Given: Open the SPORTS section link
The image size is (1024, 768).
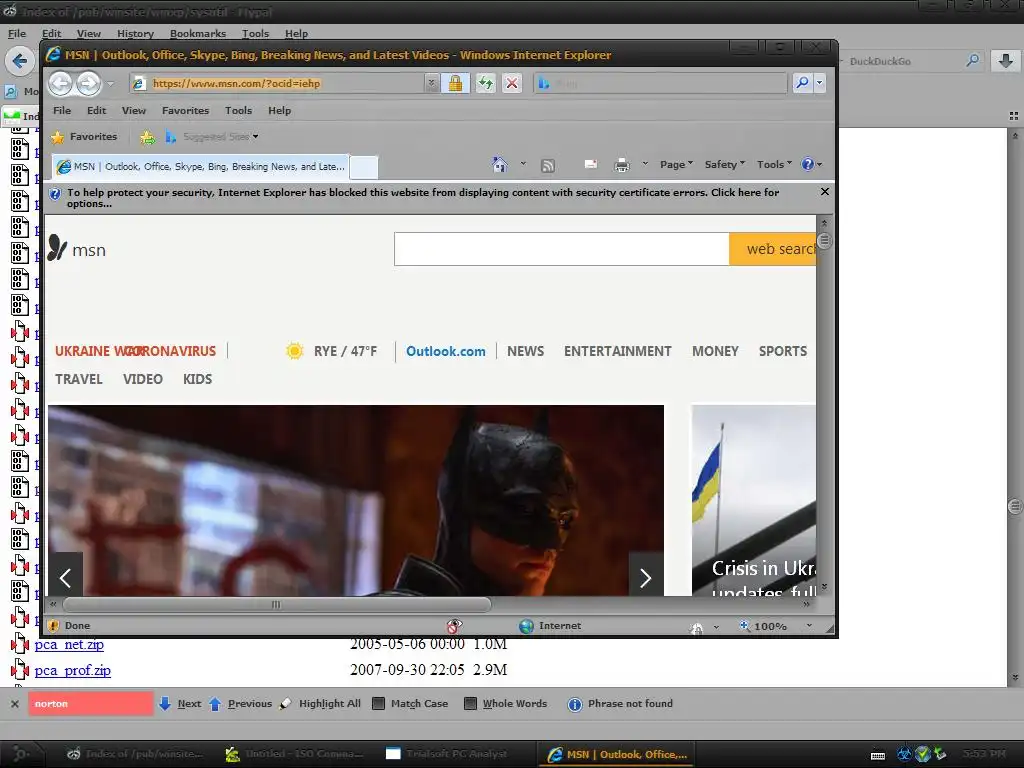Looking at the screenshot, I should [x=783, y=351].
